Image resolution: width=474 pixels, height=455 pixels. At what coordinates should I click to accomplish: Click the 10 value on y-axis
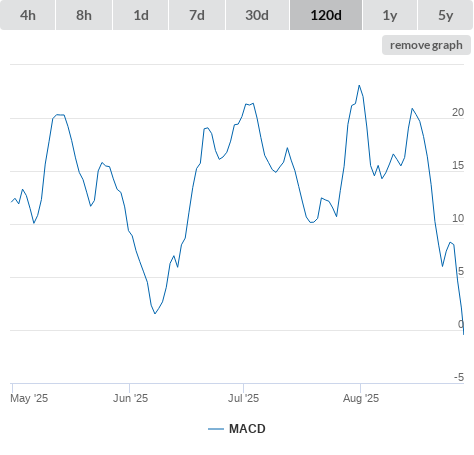[x=458, y=218]
